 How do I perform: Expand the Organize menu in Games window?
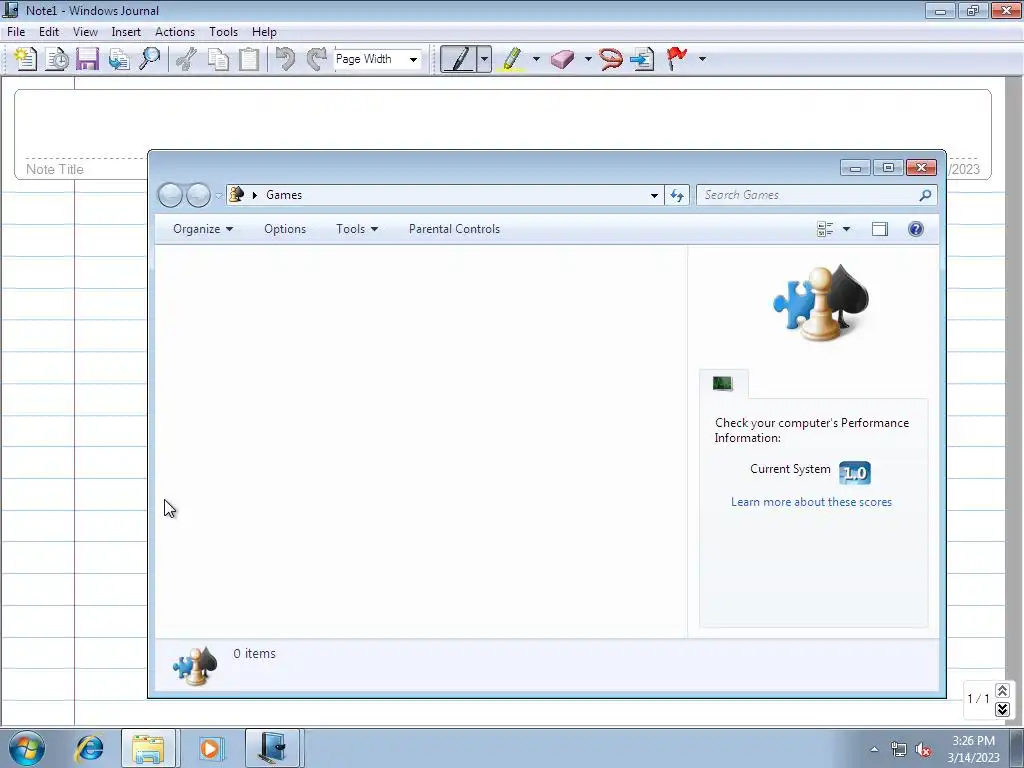(x=202, y=229)
